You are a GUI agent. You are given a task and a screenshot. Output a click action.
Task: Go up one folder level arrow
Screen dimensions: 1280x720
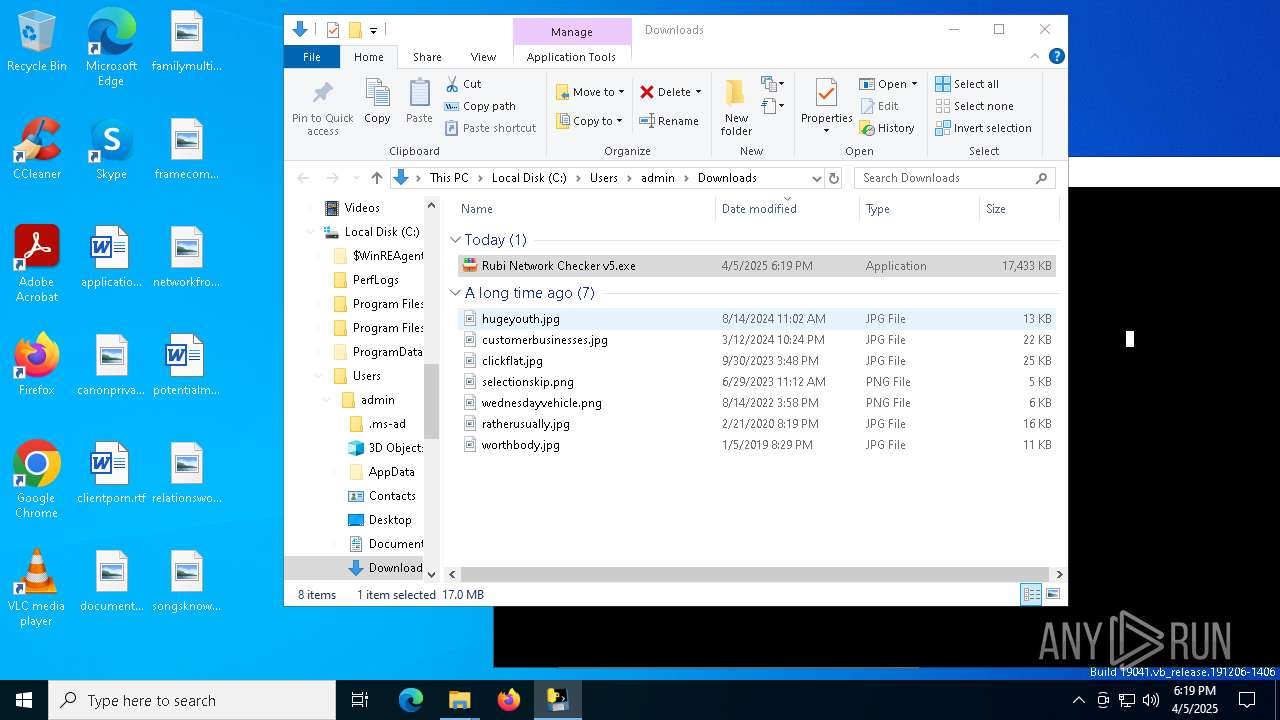[376, 178]
